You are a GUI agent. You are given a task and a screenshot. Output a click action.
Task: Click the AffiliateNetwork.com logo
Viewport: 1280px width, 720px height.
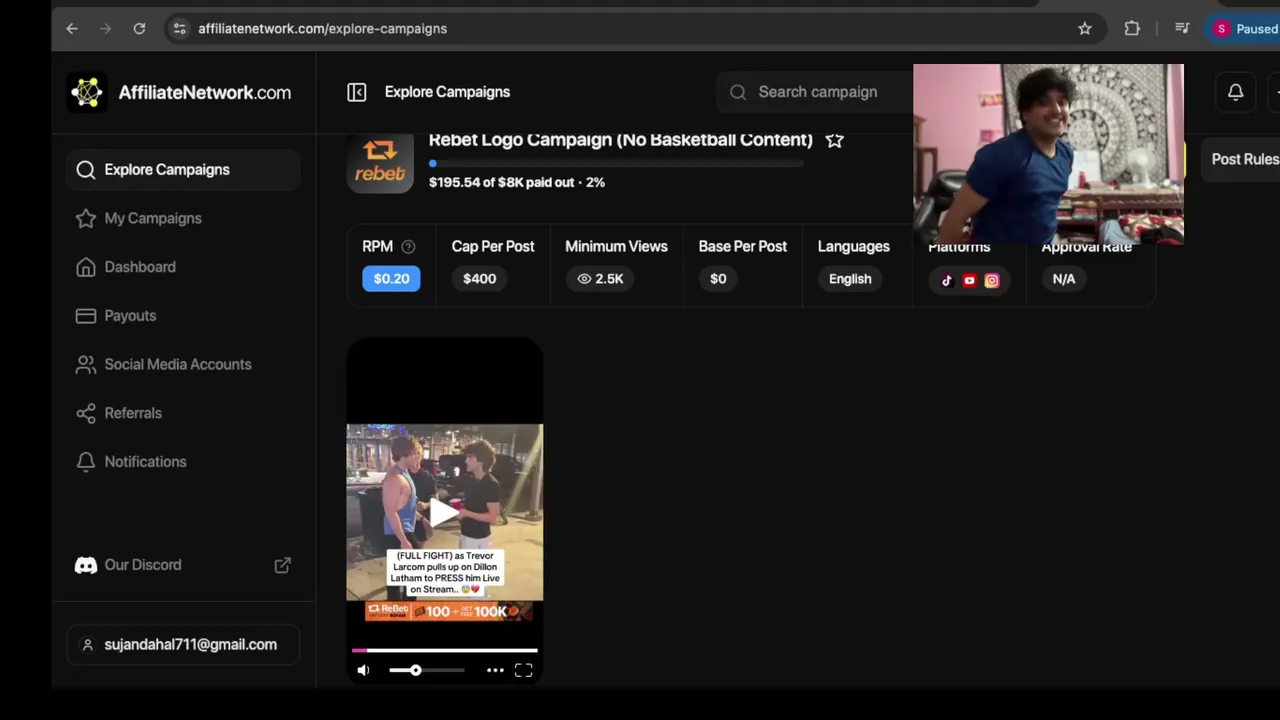[x=181, y=92]
